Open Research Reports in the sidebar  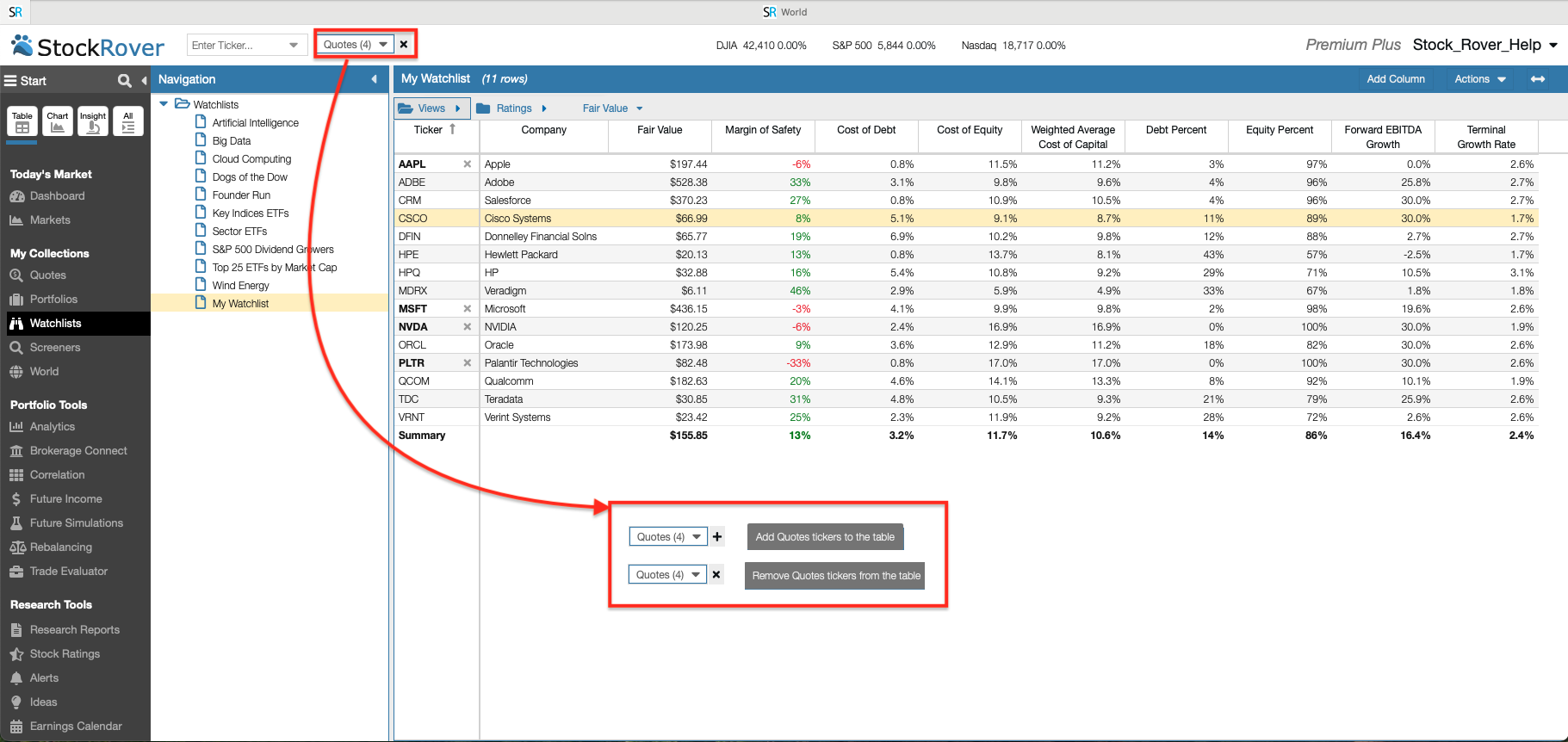[75, 630]
